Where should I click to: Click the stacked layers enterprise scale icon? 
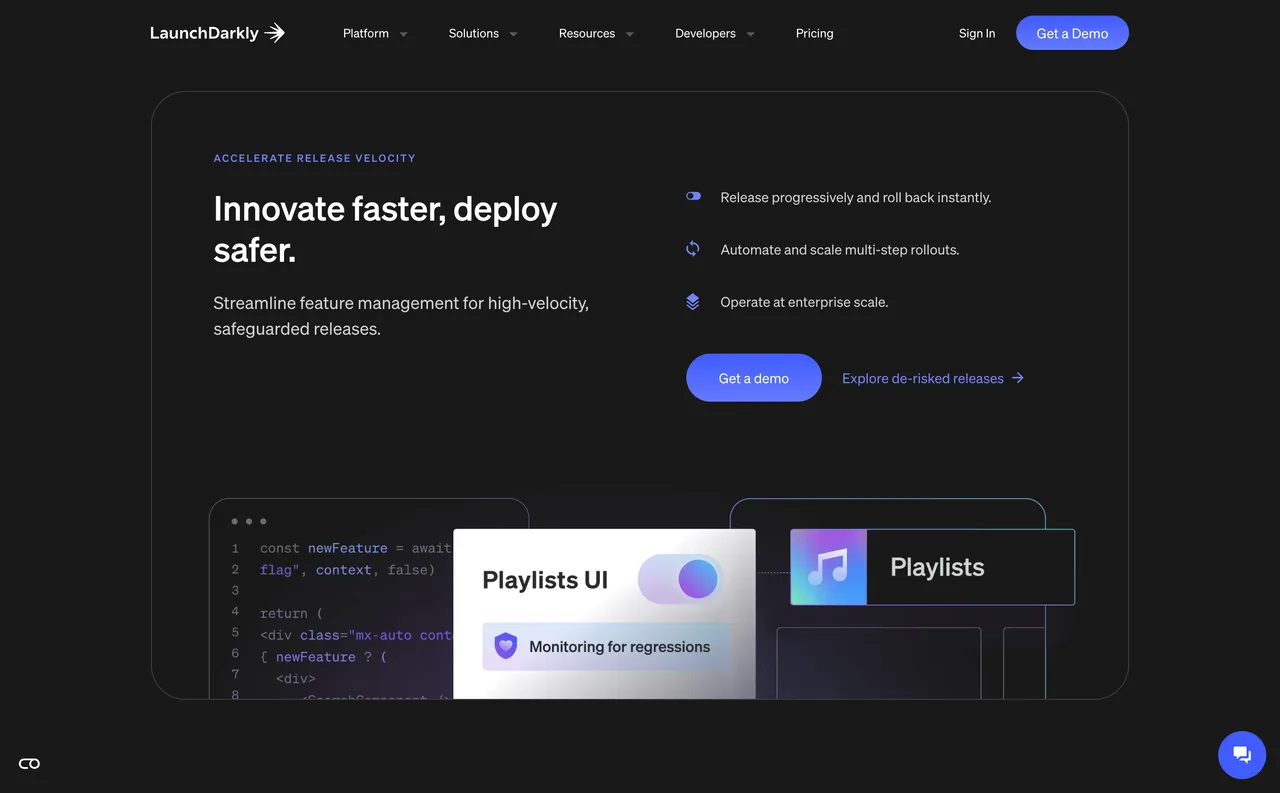click(693, 301)
